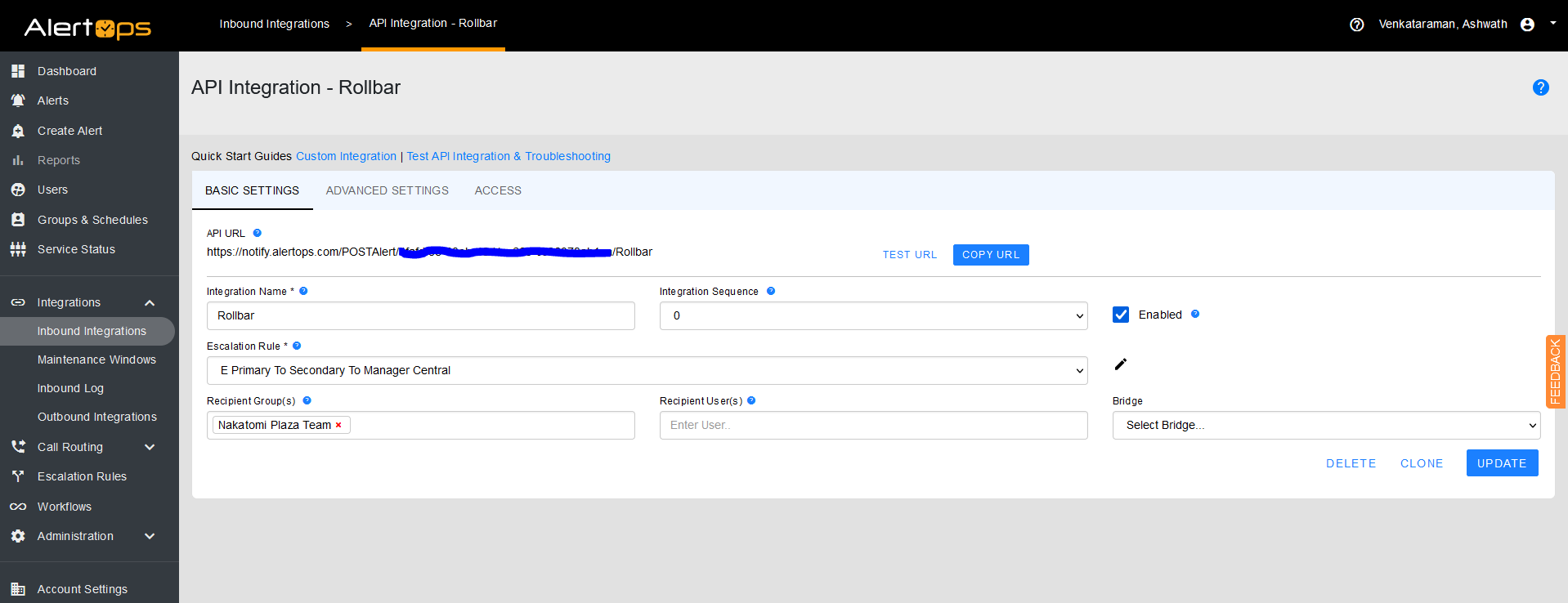Go to Inbound Integrations breadcrumb
1568x603 pixels.
[275, 24]
